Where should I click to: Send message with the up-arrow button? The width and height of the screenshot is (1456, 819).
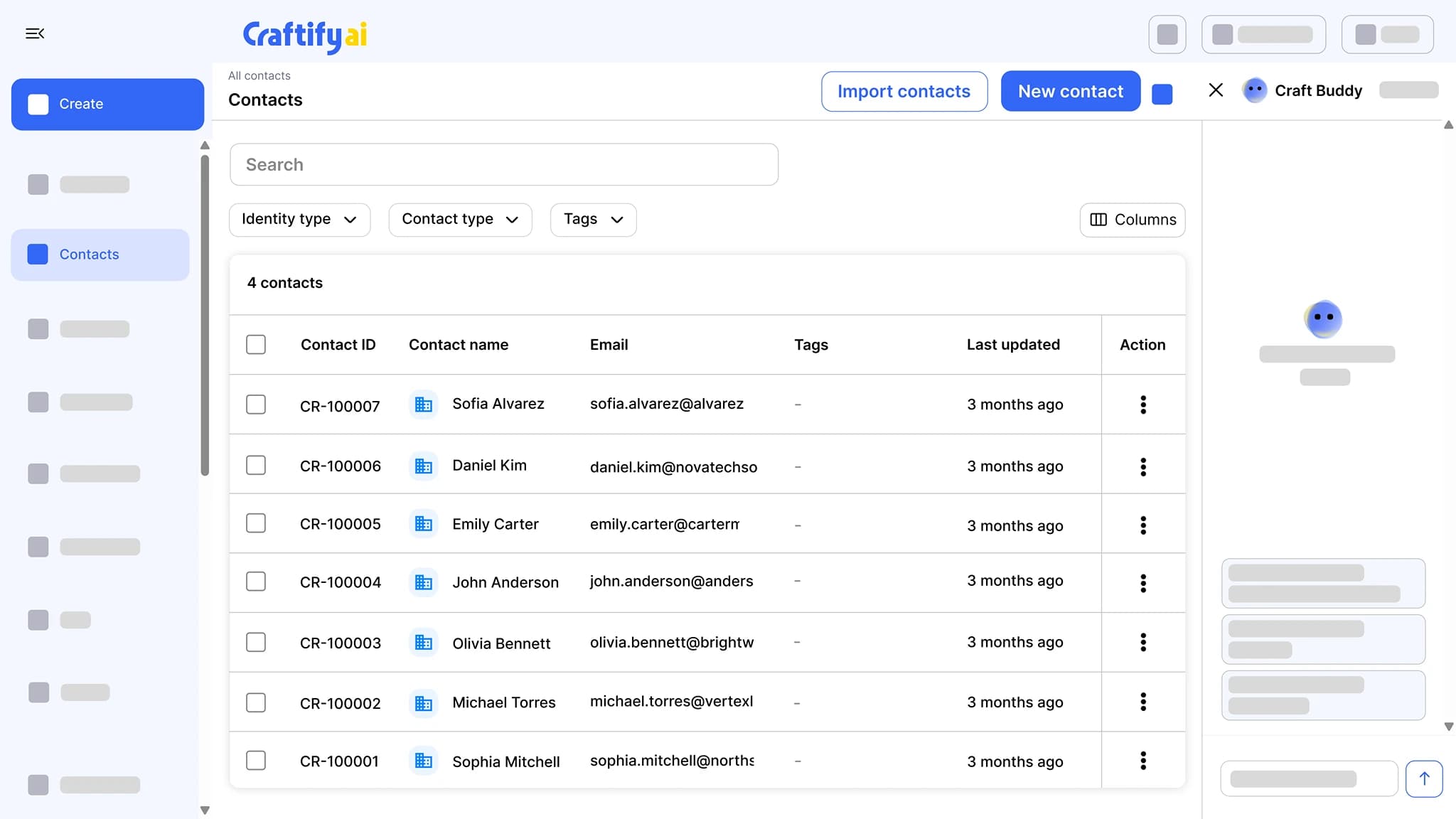click(x=1424, y=778)
